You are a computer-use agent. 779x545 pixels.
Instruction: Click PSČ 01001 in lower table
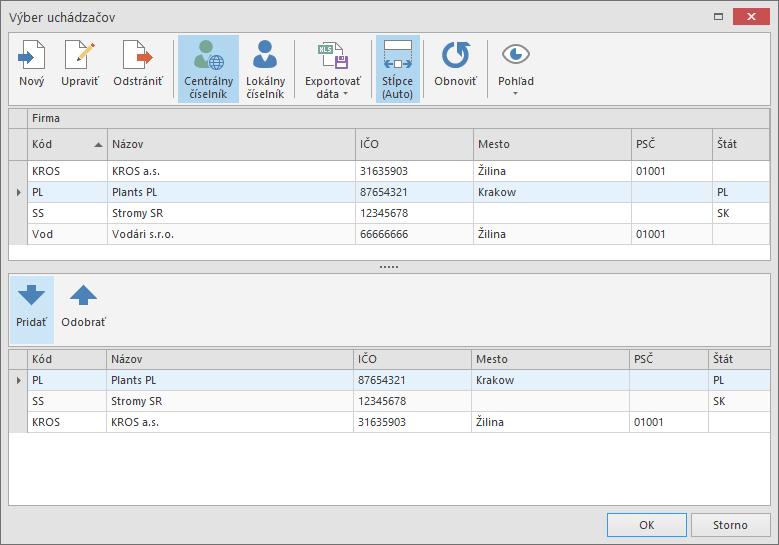click(669, 422)
